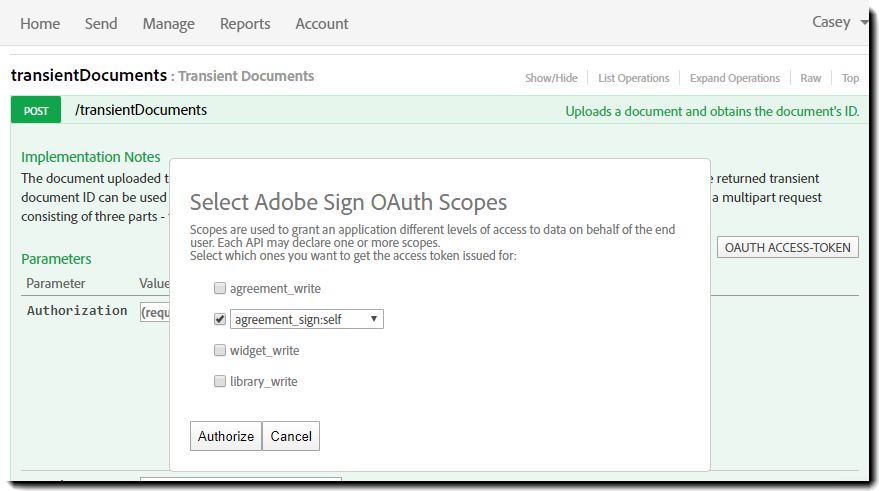
Task: Click the Authorization parameter name
Action: (x=77, y=311)
